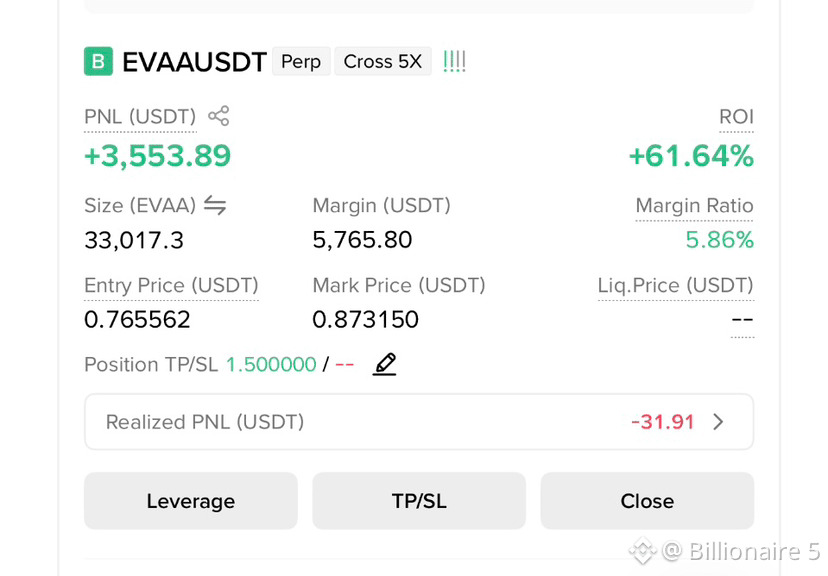This screenshot has height=576, width=828.
Task: Open the Realized PNL (USDT) row
Action: (419, 422)
